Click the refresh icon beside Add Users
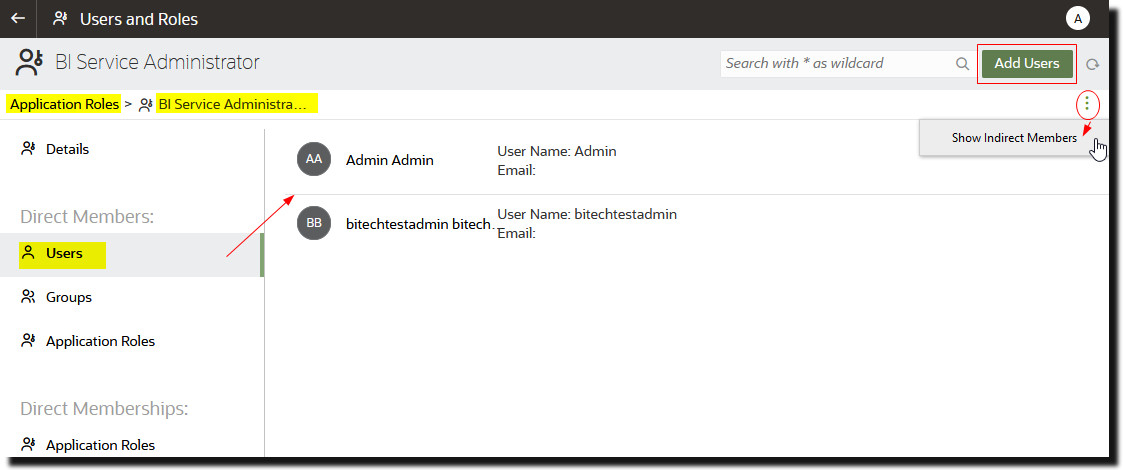Screen dimensions: 1123x470 tap(1092, 64)
